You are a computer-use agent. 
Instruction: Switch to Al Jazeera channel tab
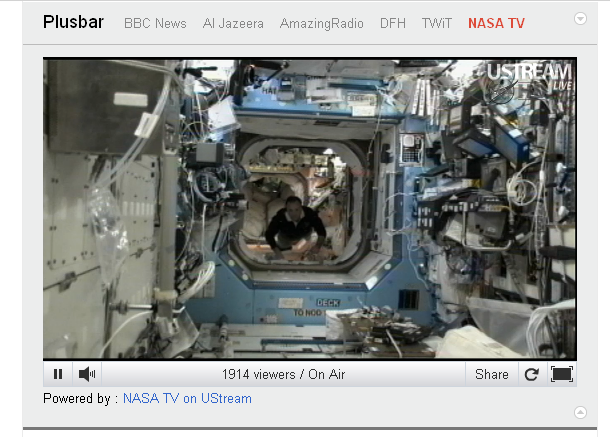coord(233,23)
